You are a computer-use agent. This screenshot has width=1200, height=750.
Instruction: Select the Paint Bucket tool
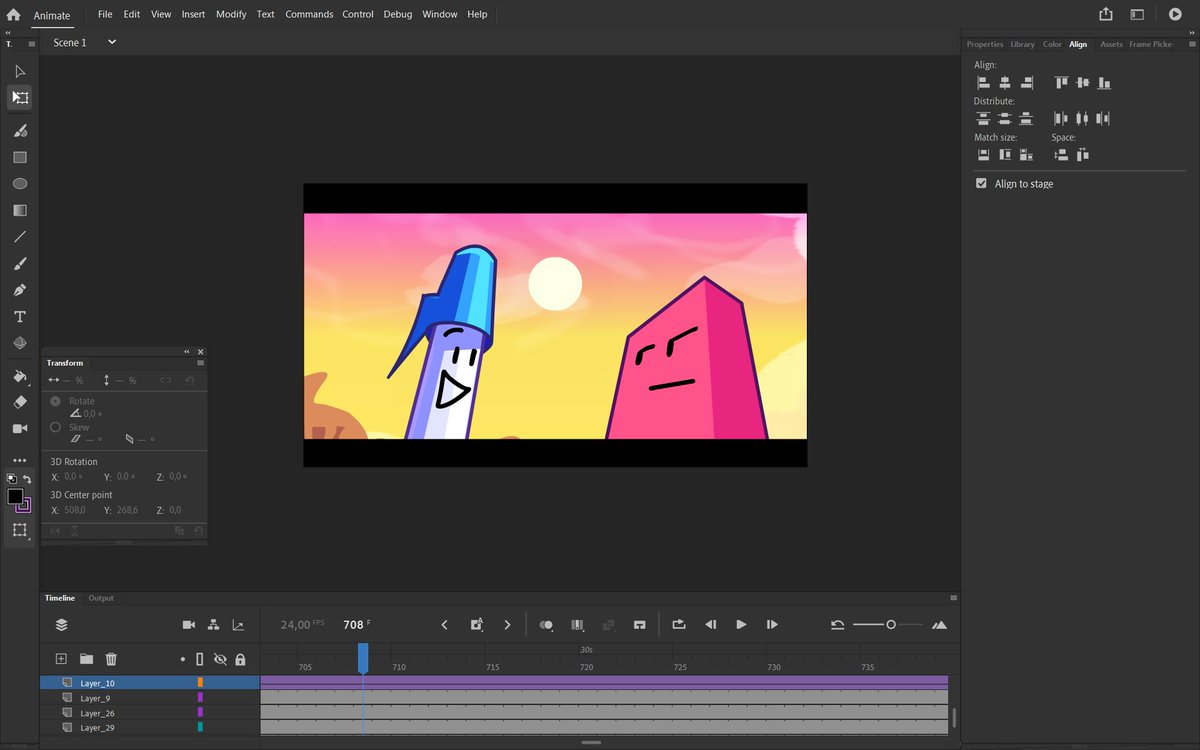pos(19,376)
